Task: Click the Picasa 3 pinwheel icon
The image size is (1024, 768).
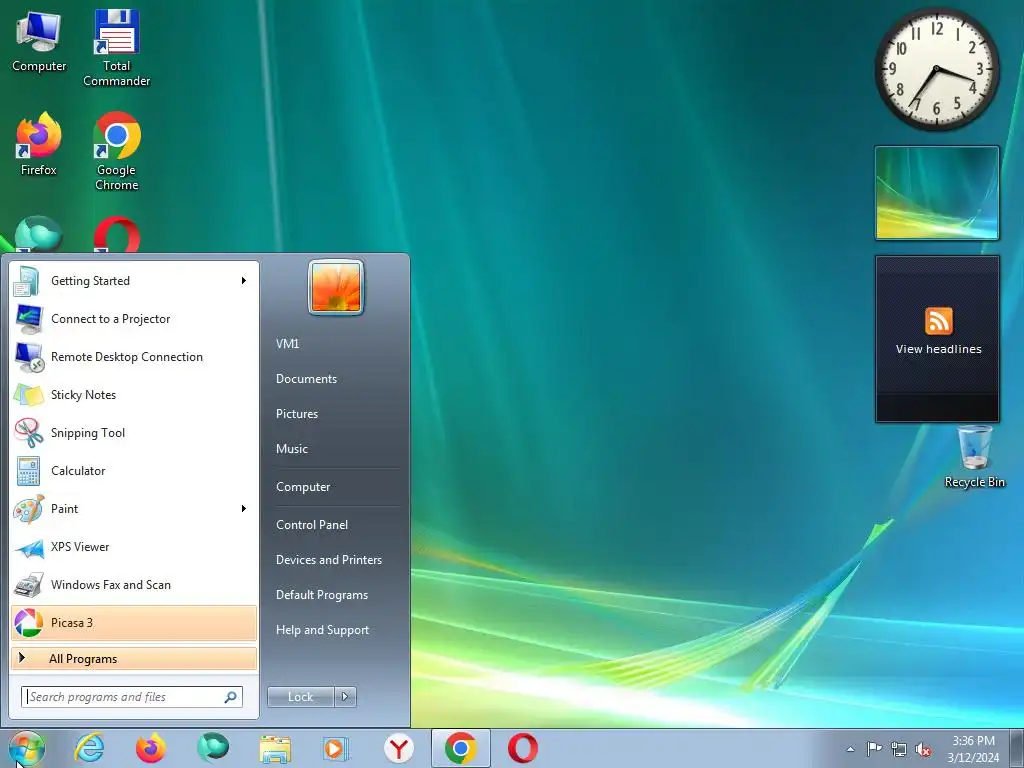Action: [x=28, y=622]
